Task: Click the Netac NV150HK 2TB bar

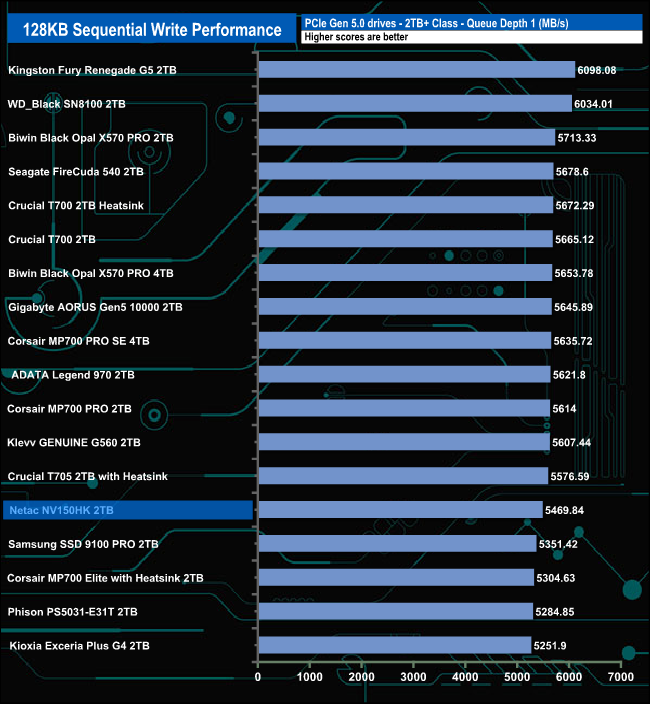Action: tap(401, 510)
